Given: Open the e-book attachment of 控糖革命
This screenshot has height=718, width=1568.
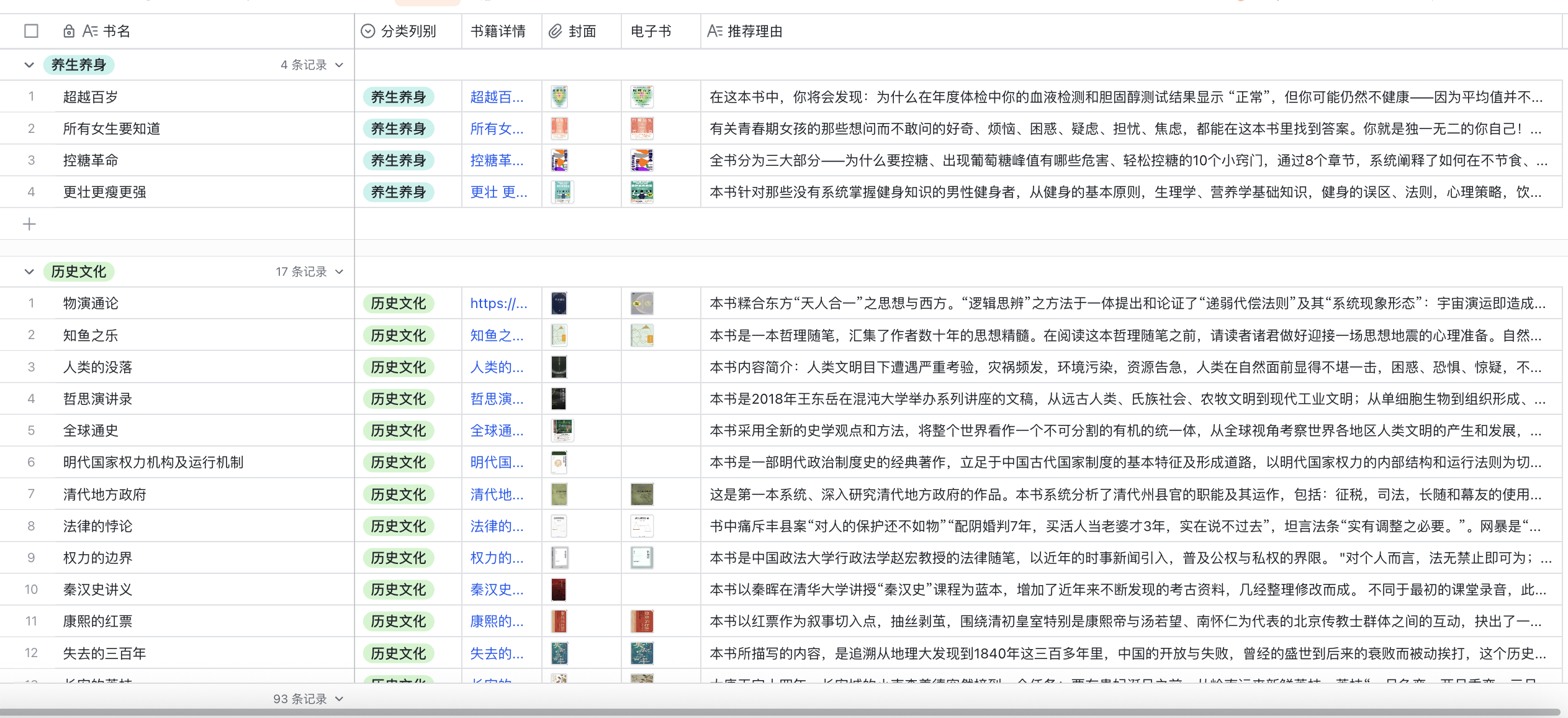Looking at the screenshot, I should pyautogui.click(x=641, y=160).
